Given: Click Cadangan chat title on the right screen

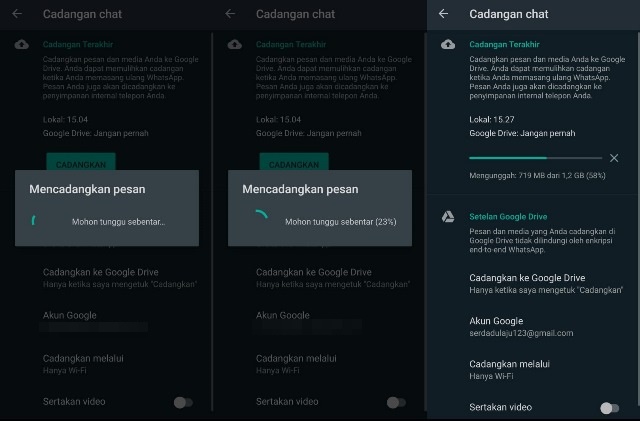Looking at the screenshot, I should (x=509, y=14).
